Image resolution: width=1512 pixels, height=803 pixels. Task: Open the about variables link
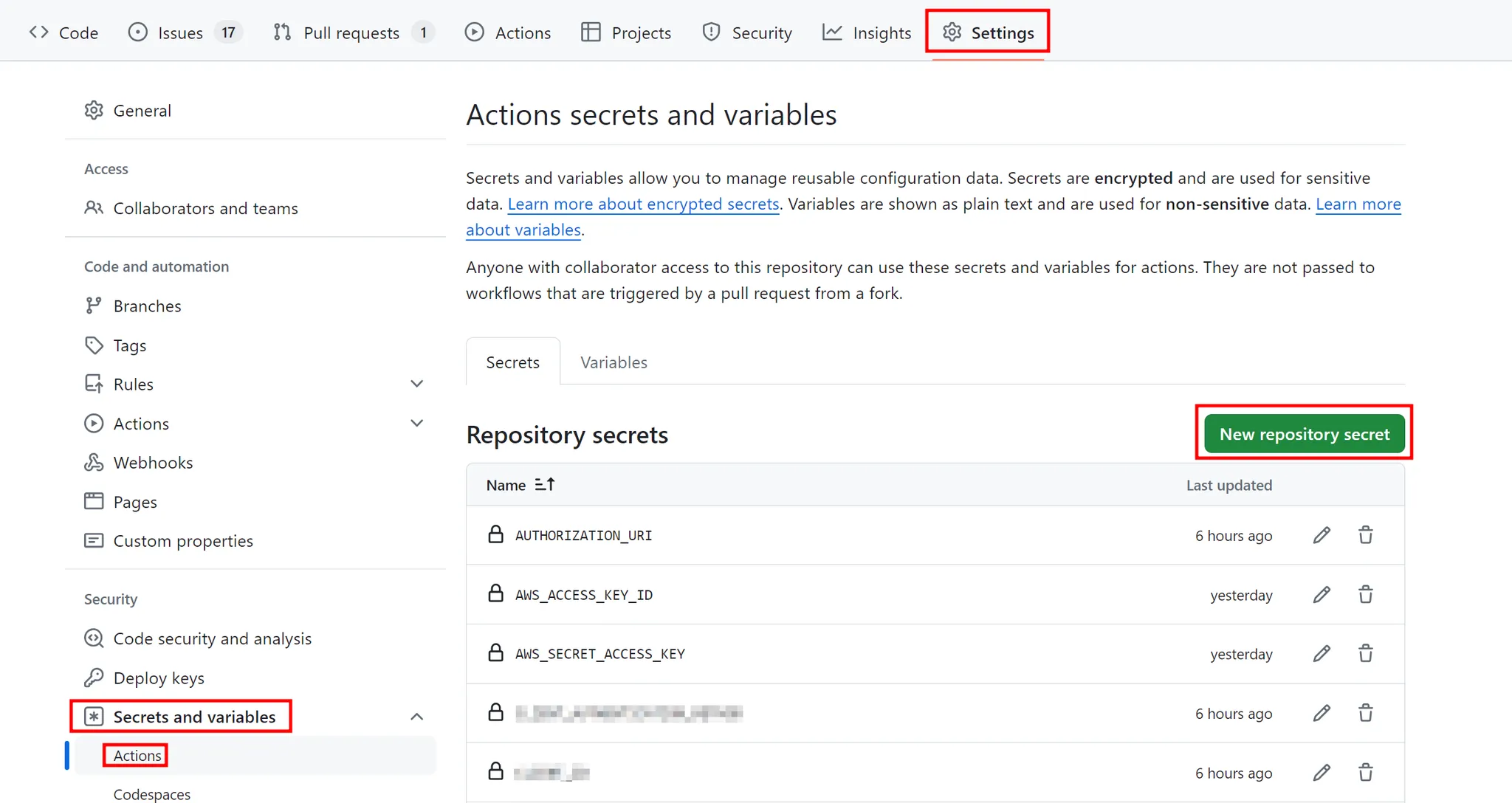click(x=523, y=230)
